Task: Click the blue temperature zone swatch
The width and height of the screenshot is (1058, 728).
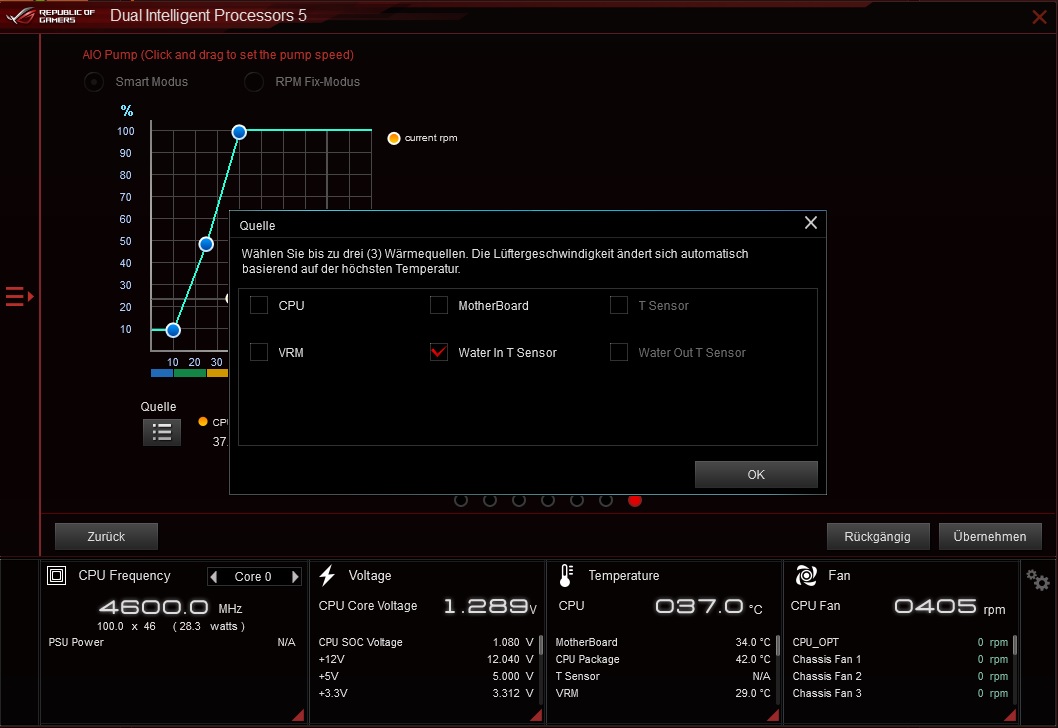Action: pos(162,372)
